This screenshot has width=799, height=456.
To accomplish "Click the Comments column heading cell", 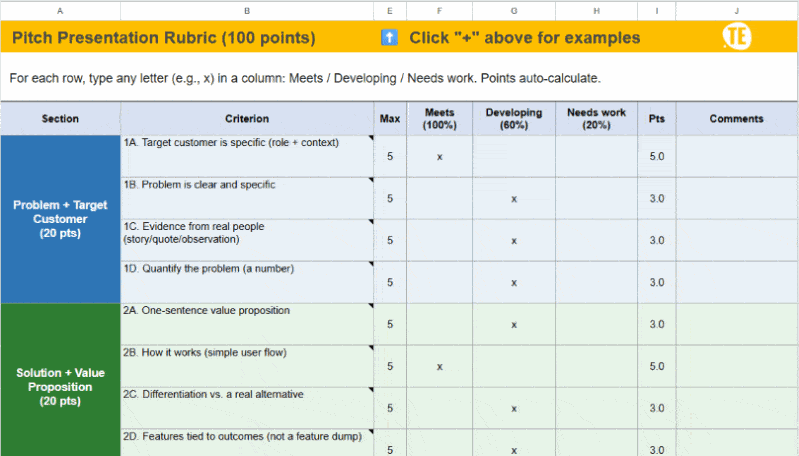I will pos(736,119).
